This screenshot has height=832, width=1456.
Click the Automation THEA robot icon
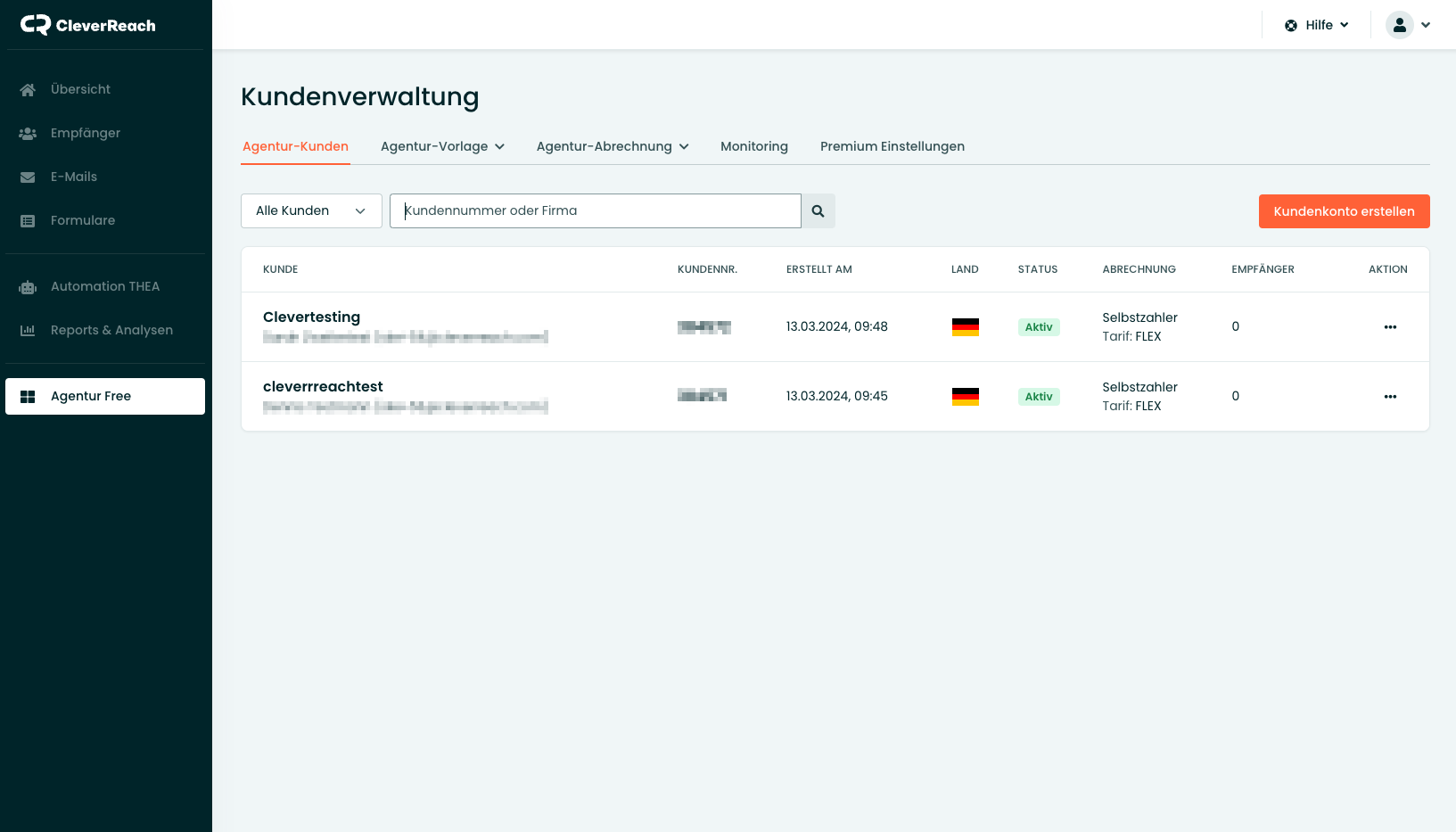pyautogui.click(x=28, y=287)
